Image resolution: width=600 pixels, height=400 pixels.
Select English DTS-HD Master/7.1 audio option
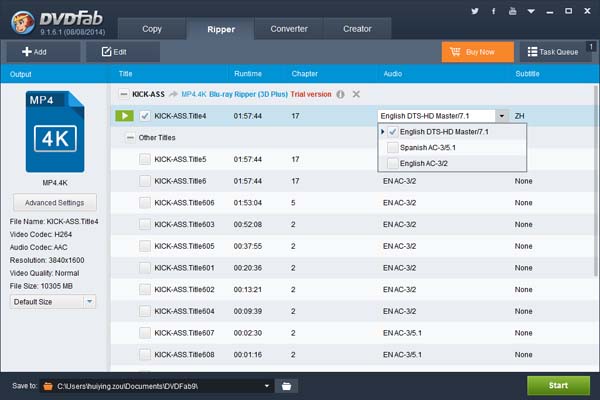click(452, 132)
